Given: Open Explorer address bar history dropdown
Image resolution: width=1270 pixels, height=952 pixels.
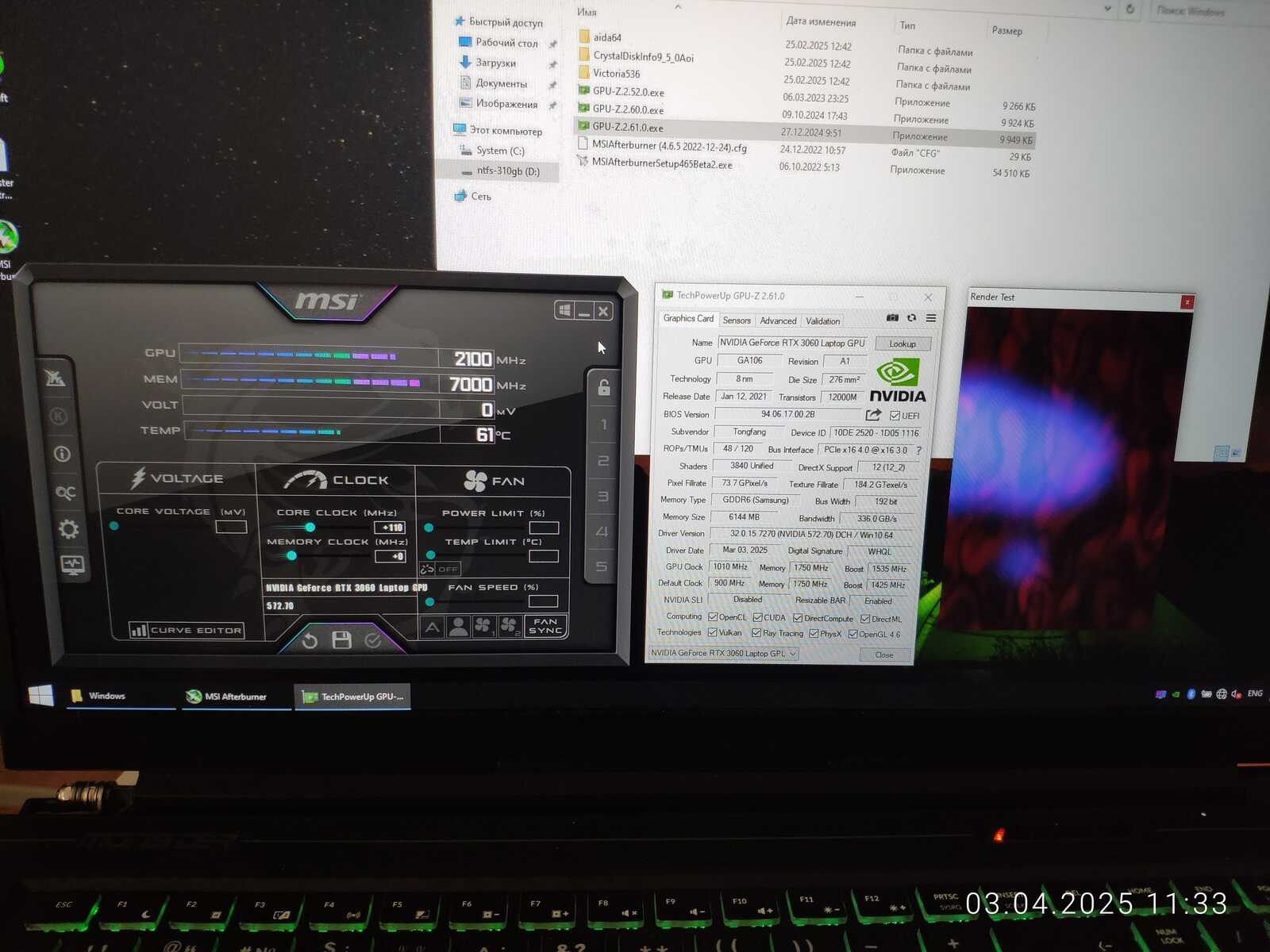Looking at the screenshot, I should tap(1108, 9).
